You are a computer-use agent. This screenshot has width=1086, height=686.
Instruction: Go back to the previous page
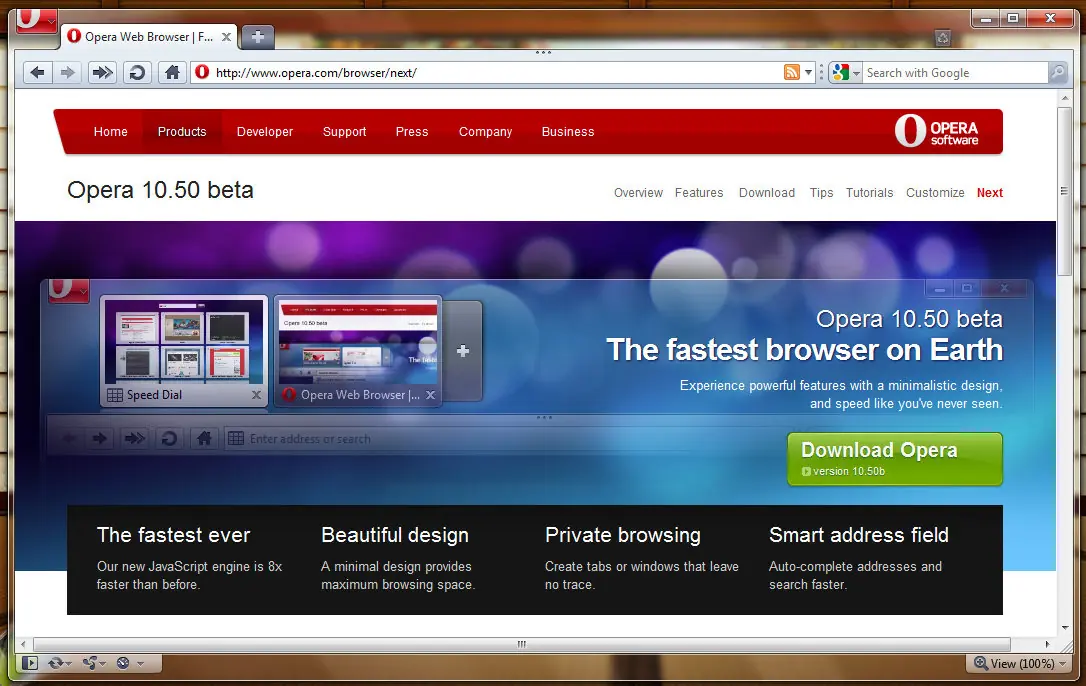38,72
